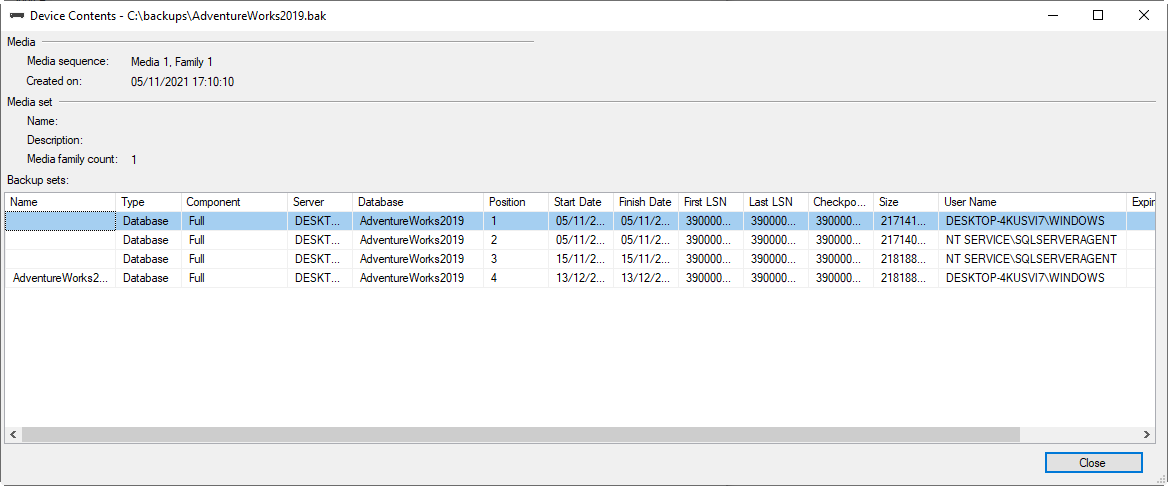Select the position 4 cell
1168x486 pixels.
tap(516, 277)
